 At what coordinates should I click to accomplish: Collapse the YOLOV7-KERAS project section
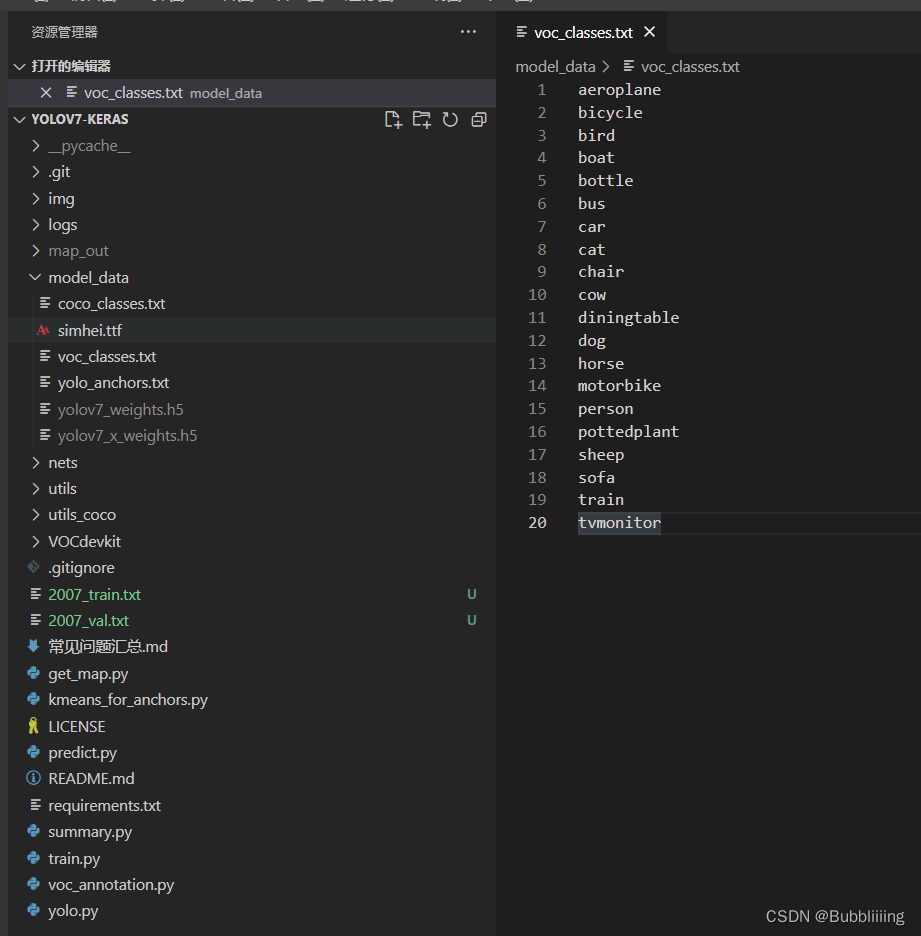pos(20,119)
